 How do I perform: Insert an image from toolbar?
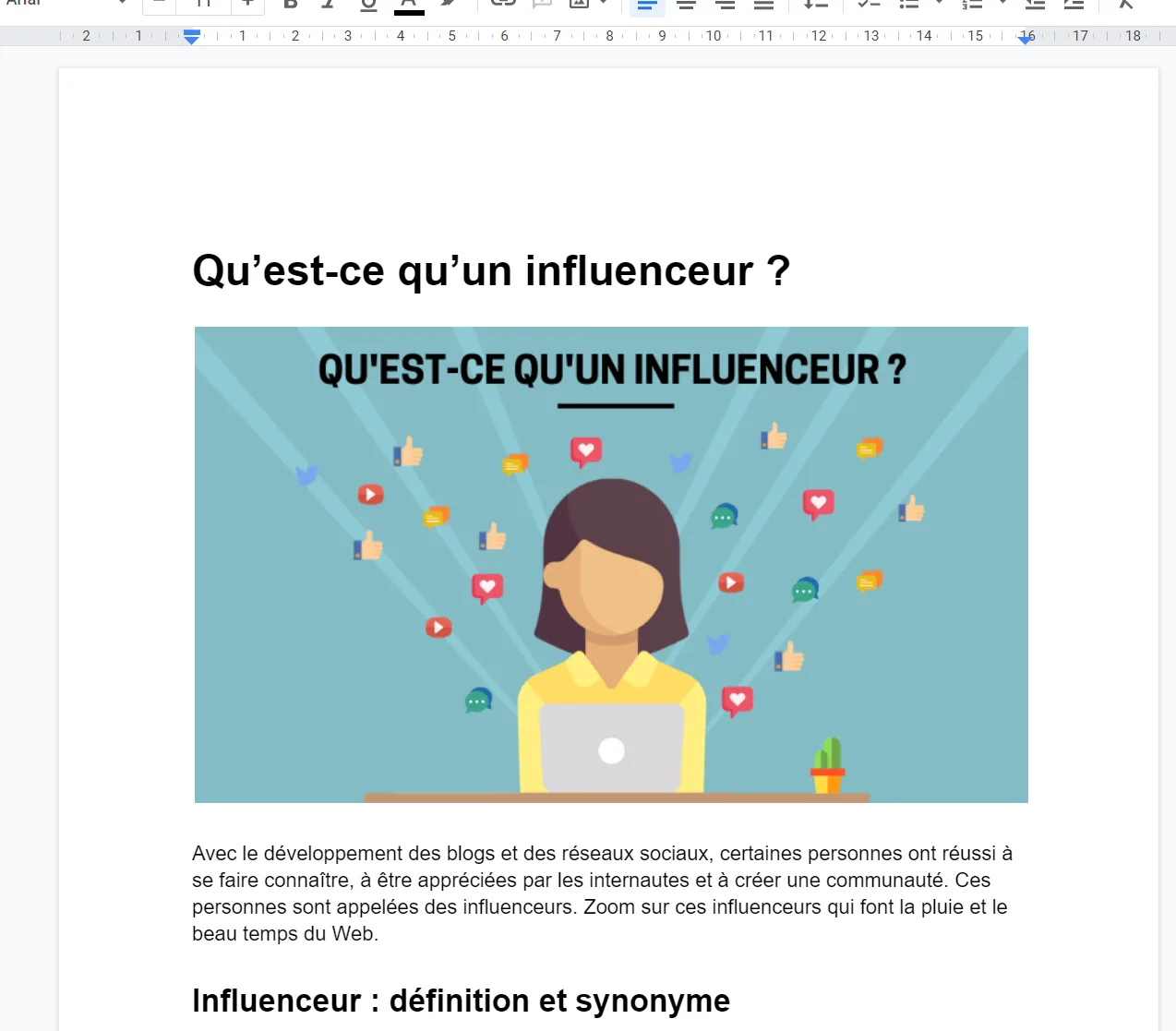(x=579, y=5)
